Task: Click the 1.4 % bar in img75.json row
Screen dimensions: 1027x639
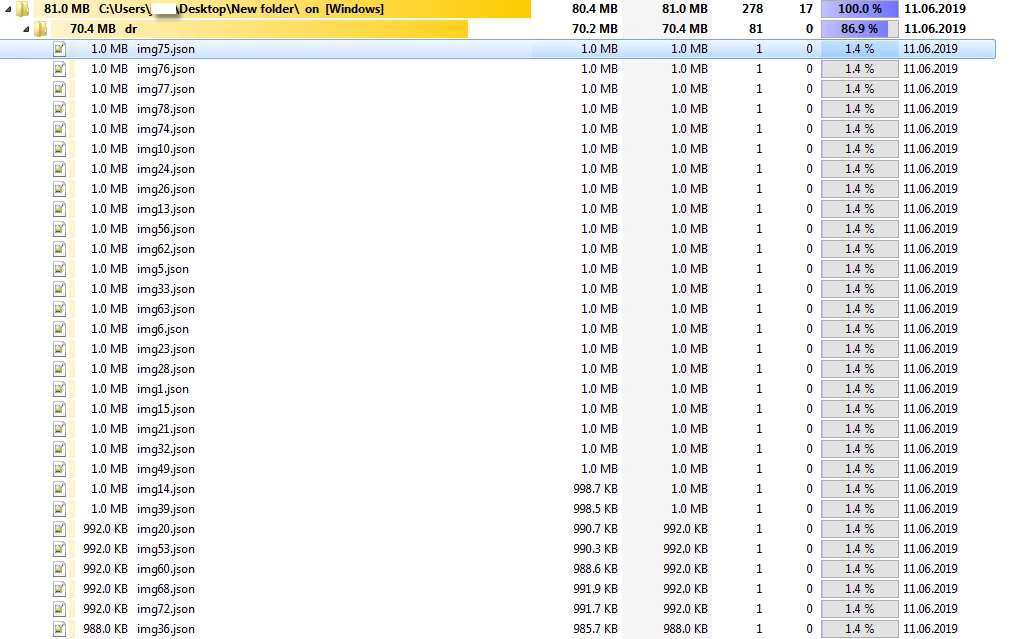Action: coord(859,49)
